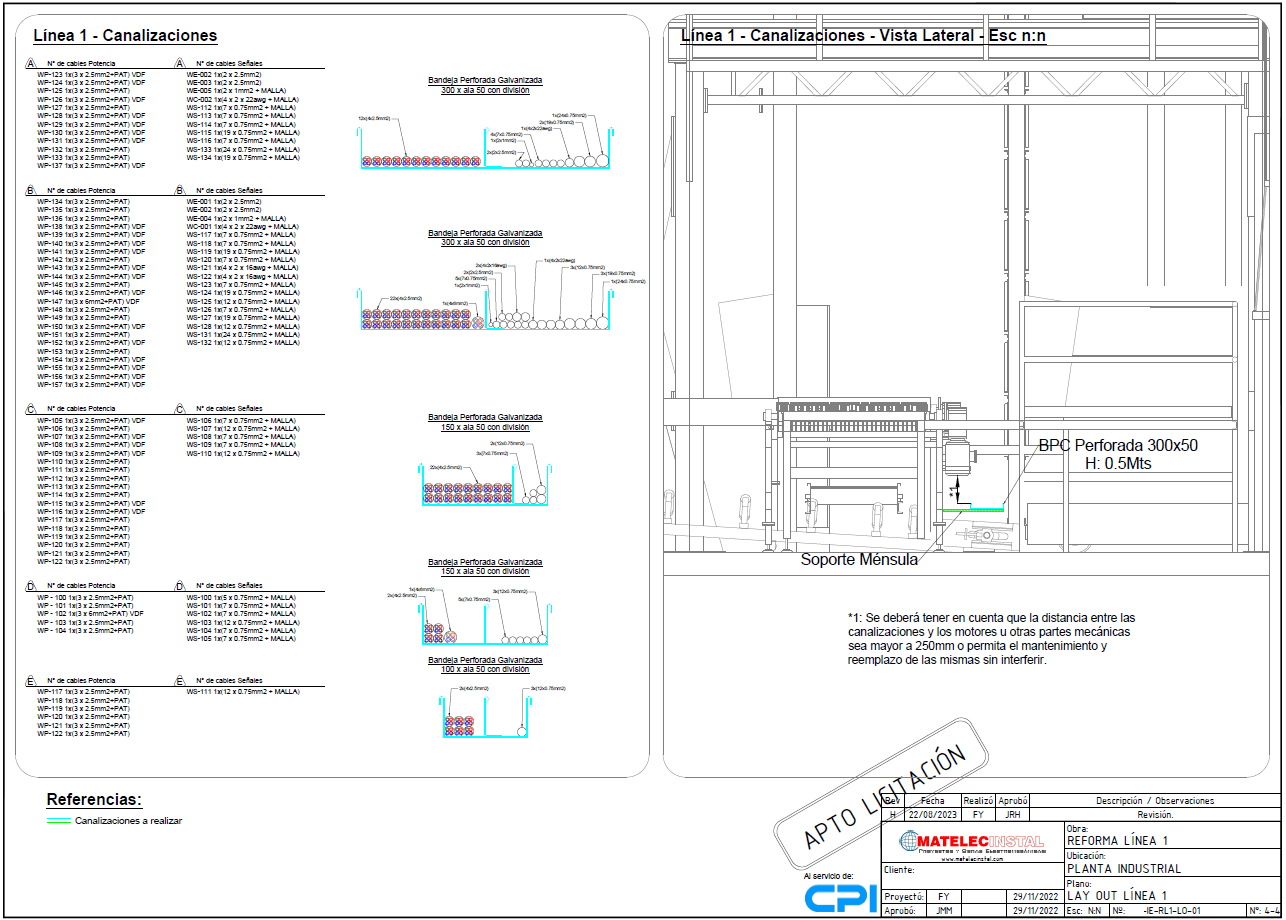Click the 'Soporte Ménsula' label
1286x920 pixels.
coord(859,560)
